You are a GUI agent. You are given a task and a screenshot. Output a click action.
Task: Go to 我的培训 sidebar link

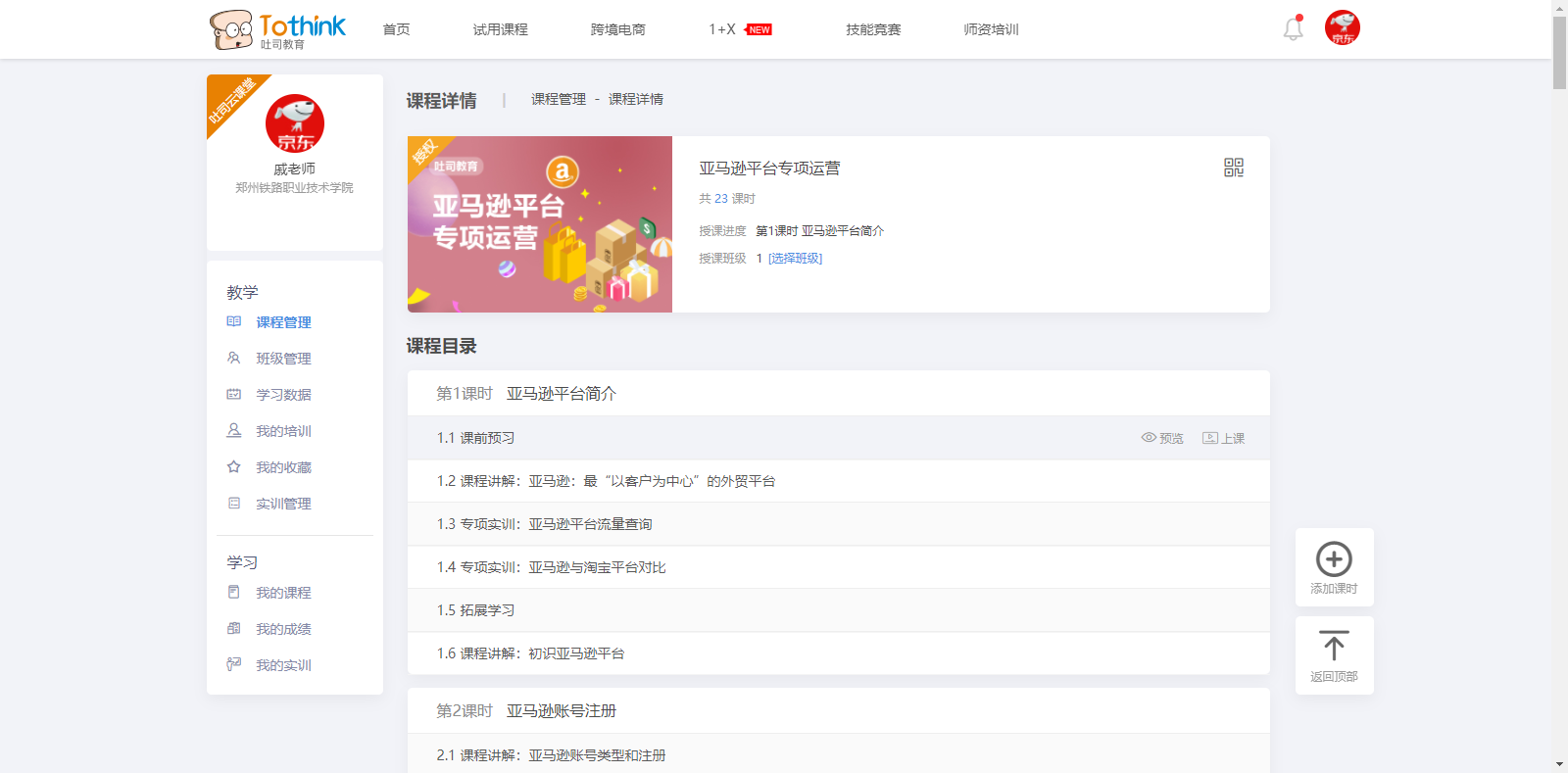pyautogui.click(x=284, y=431)
